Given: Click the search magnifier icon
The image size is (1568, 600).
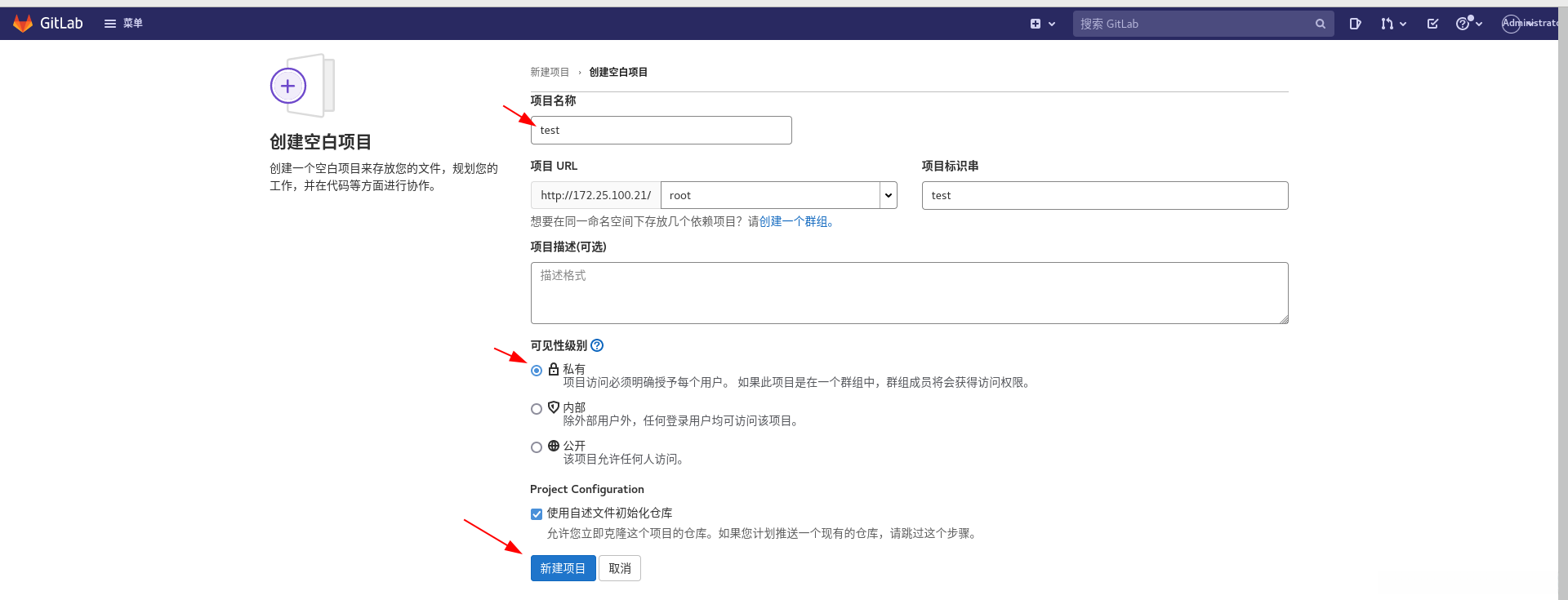Looking at the screenshot, I should (1320, 24).
